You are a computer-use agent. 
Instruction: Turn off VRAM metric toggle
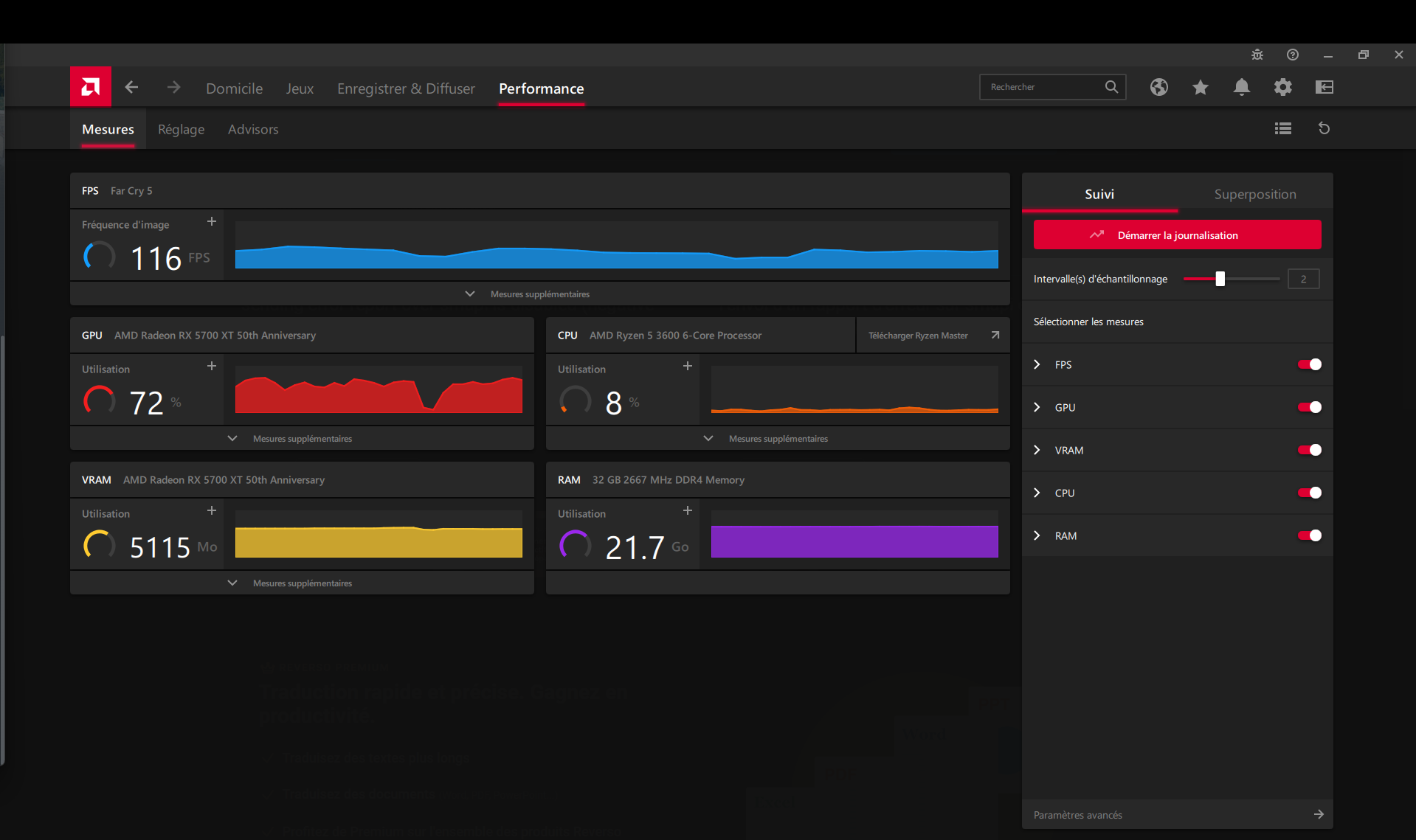[1309, 450]
